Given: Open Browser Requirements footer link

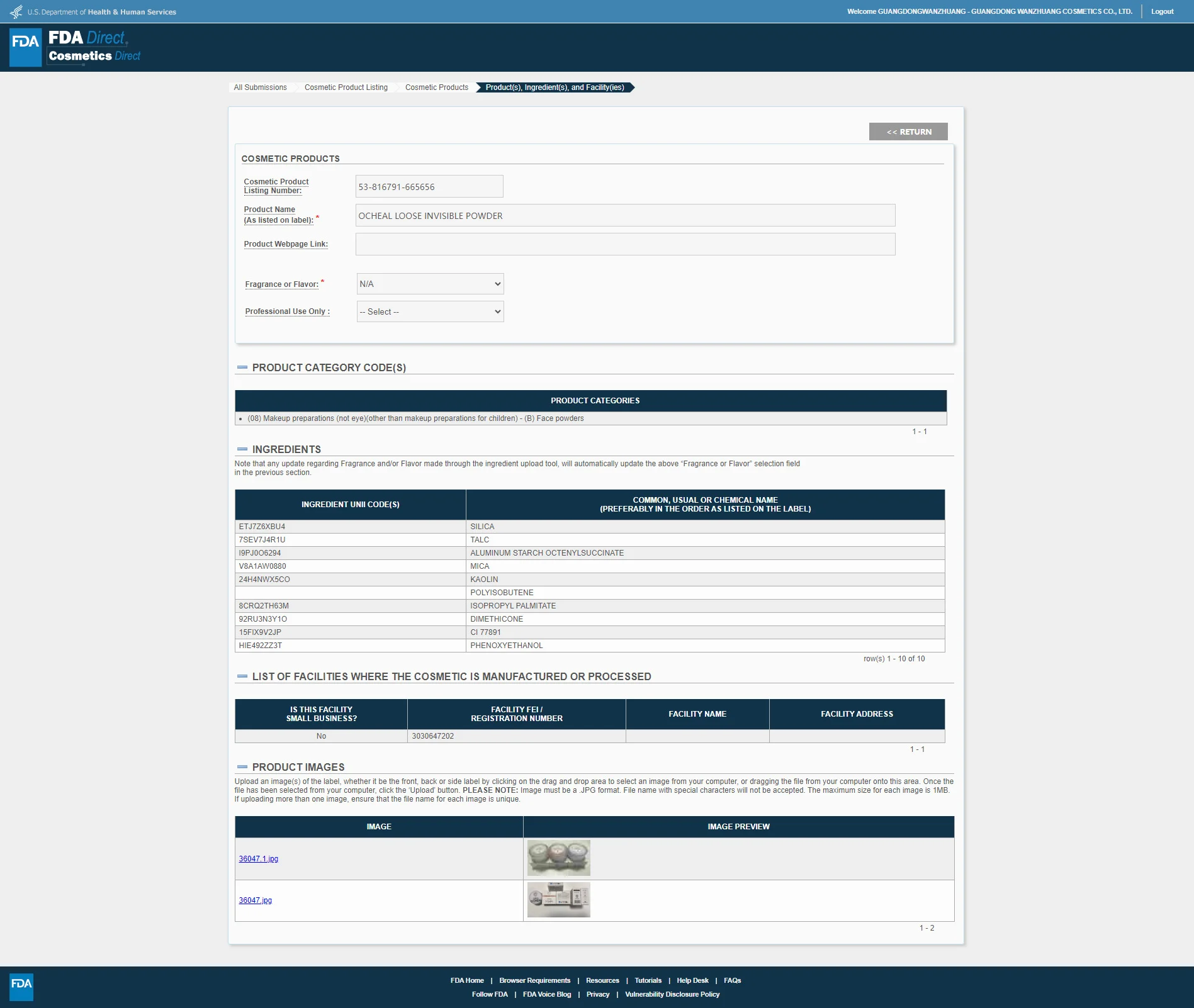Looking at the screenshot, I should (x=535, y=980).
